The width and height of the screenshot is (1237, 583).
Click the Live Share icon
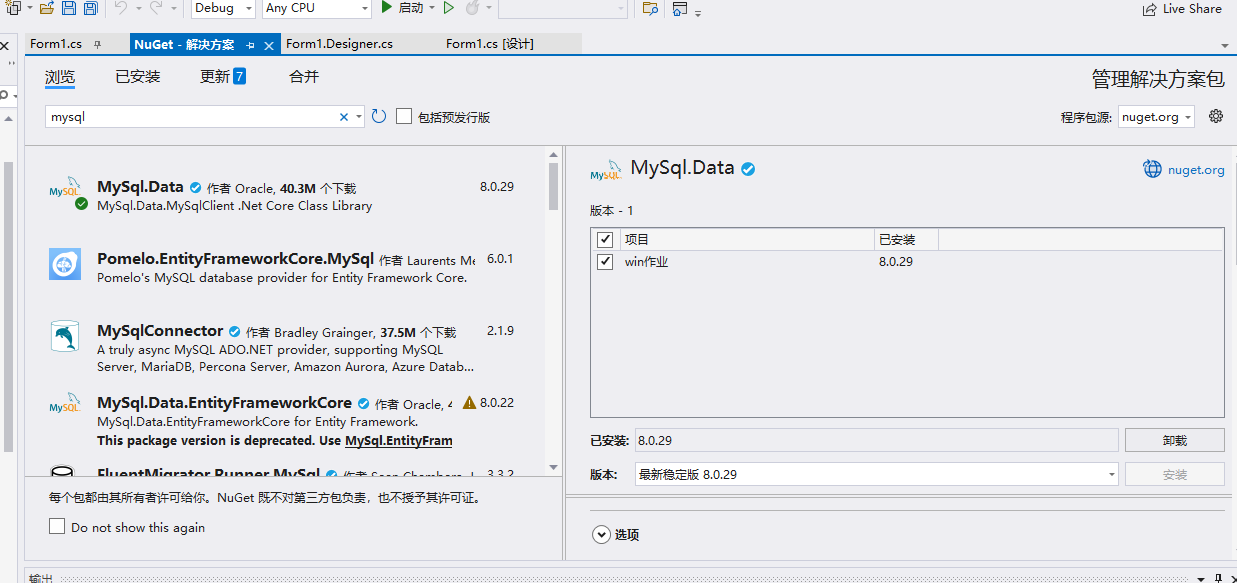tap(1150, 9)
